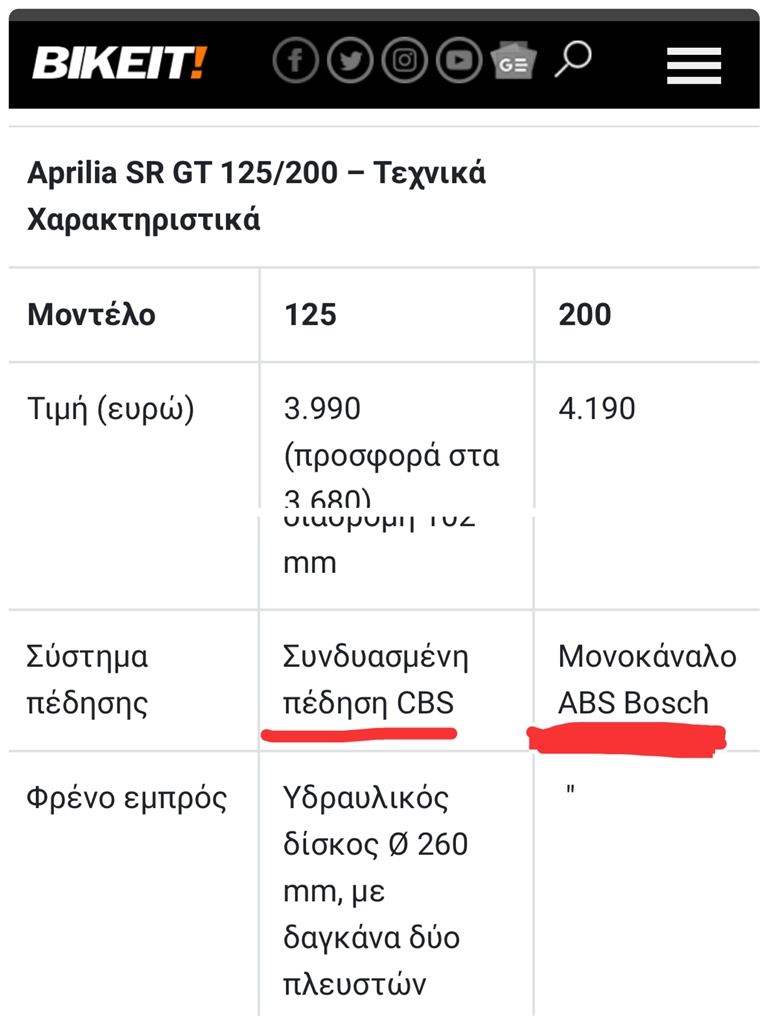Screen dimensions: 768x1024
Task: Click the 3.990 price cell
Action: (x=323, y=409)
